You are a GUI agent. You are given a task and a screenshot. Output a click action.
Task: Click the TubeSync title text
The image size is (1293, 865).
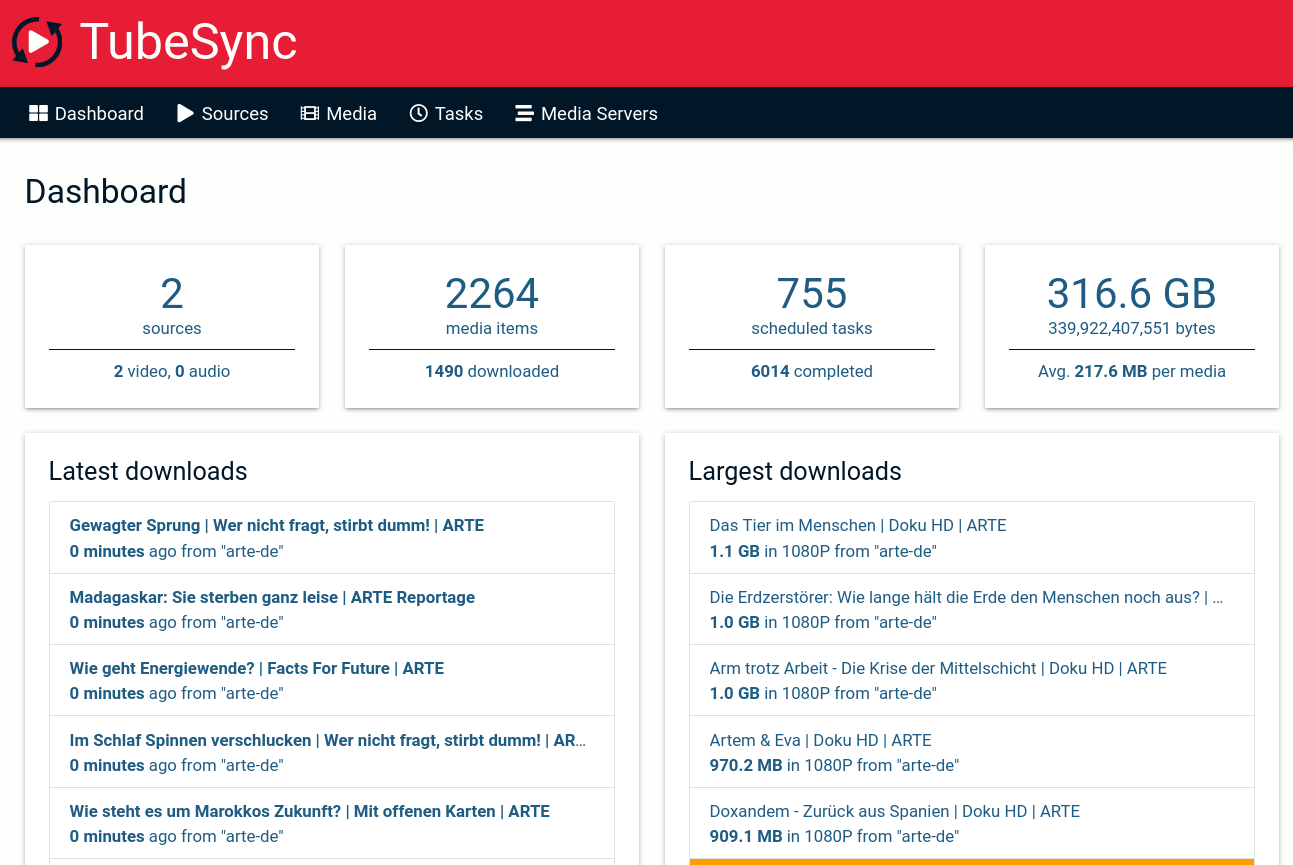click(x=188, y=43)
